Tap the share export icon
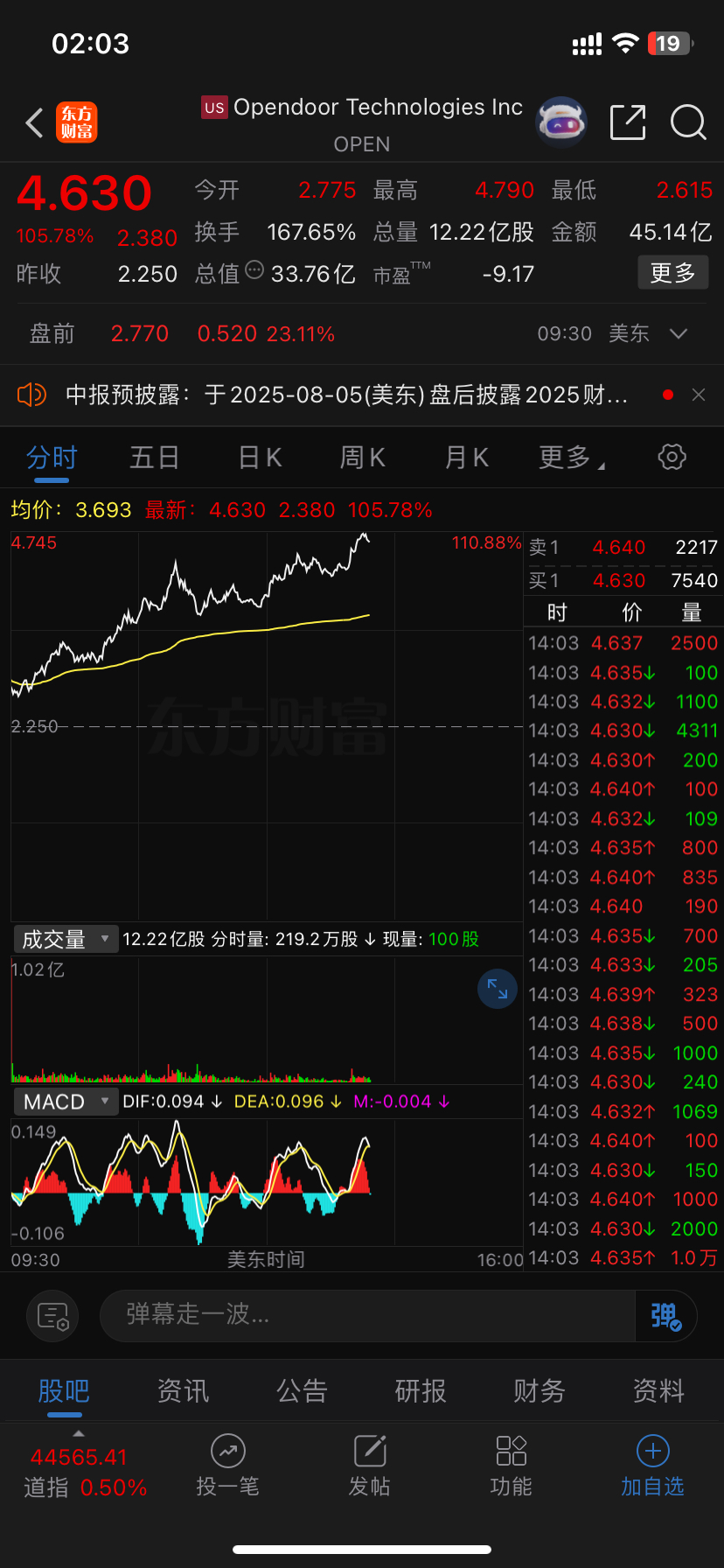 628,122
